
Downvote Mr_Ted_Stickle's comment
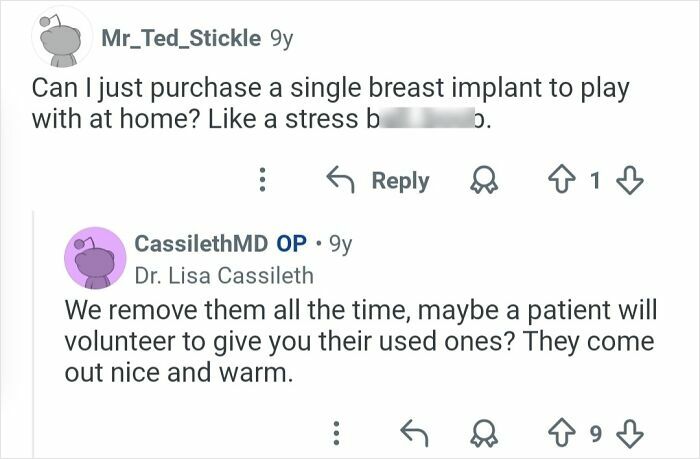630,181
